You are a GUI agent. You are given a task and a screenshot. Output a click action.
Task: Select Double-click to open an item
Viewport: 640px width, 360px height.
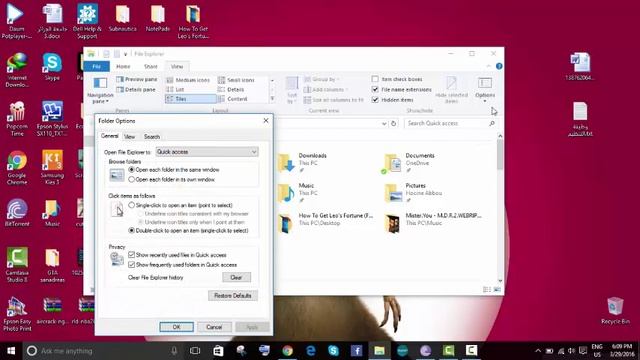click(x=131, y=230)
